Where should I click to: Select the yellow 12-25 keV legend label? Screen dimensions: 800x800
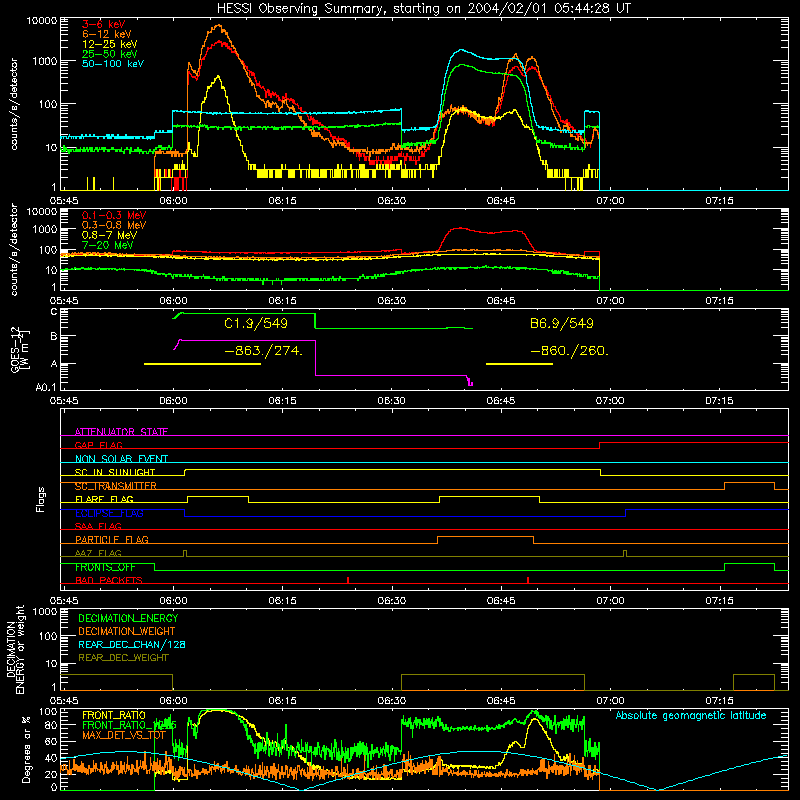(110, 44)
